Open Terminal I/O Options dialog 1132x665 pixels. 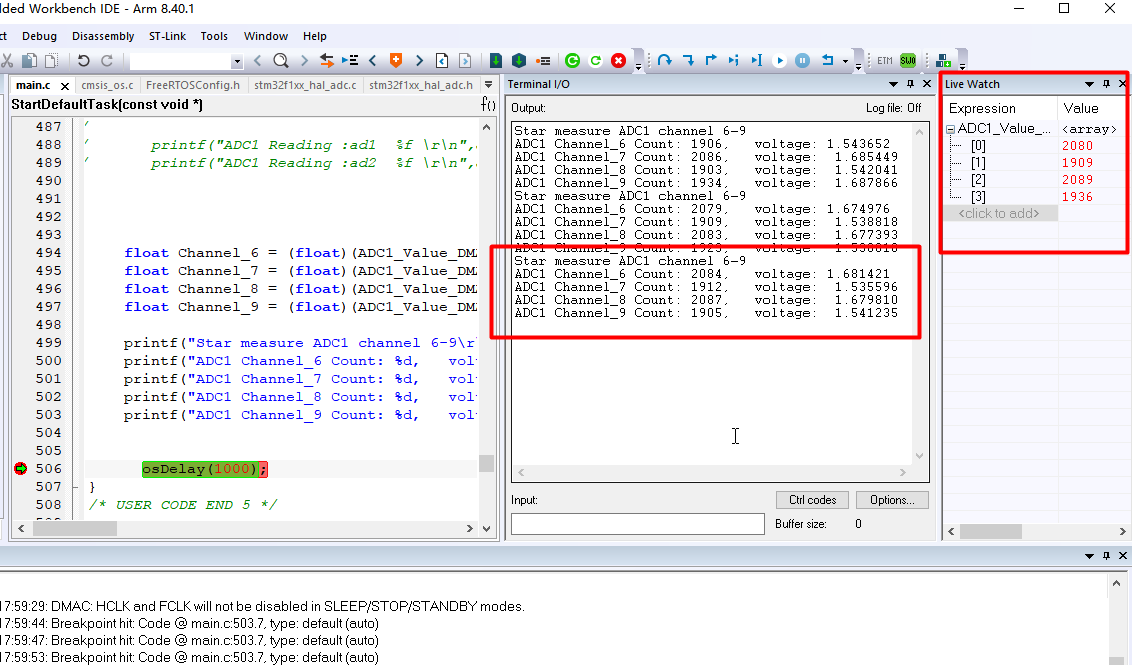[891, 500]
